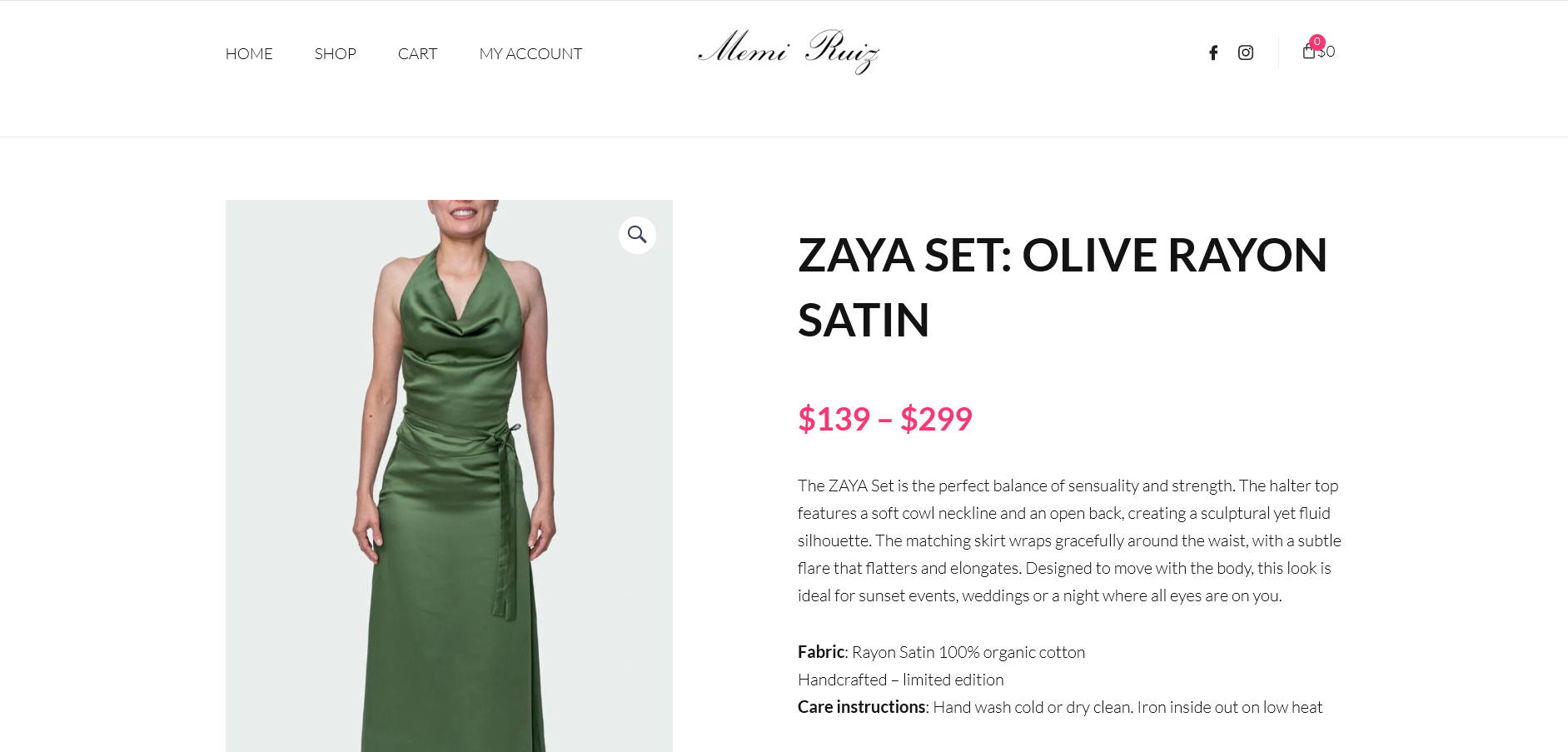Click the $139 lower price
This screenshot has height=752, width=1568.
[x=834, y=419]
